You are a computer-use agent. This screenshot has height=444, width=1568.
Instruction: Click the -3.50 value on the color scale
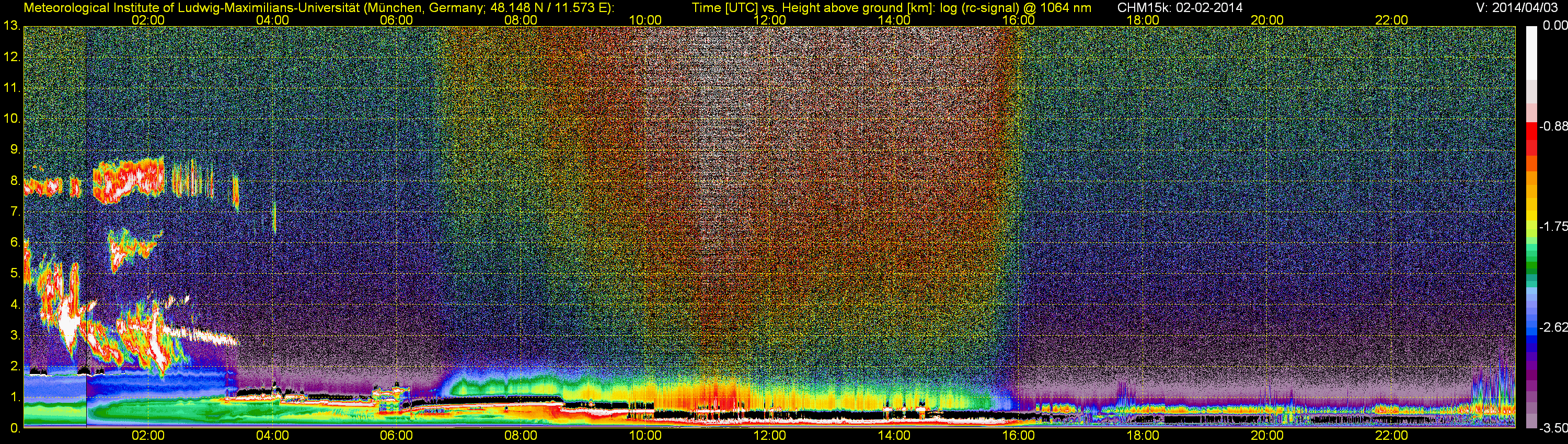coord(1553,428)
